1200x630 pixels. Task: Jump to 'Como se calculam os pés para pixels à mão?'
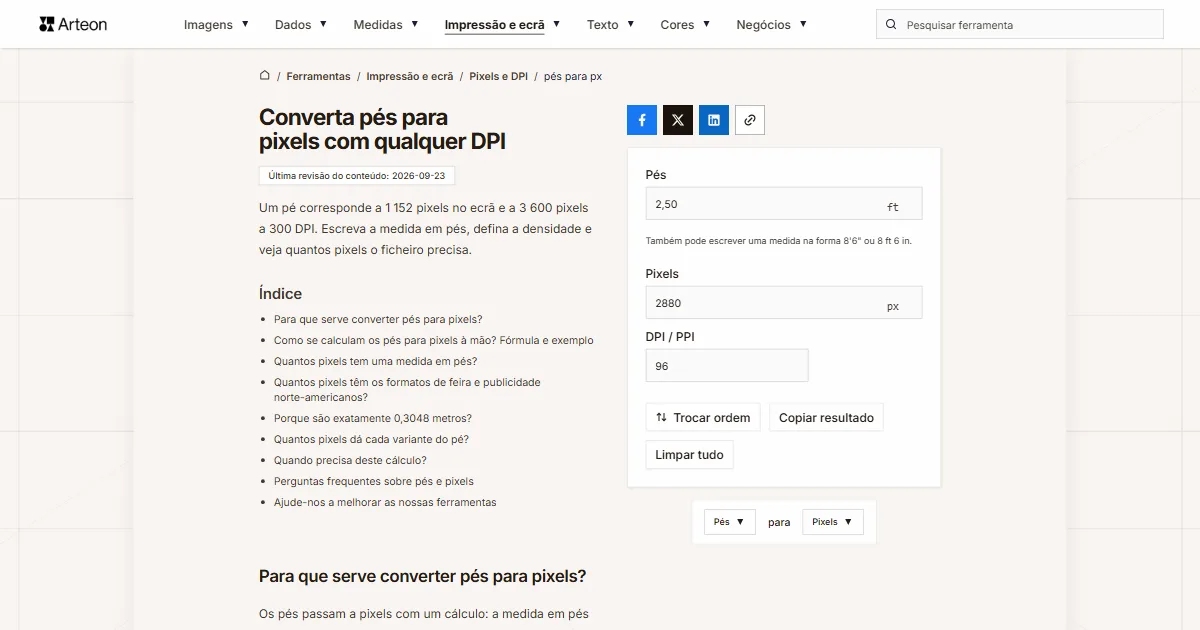pos(434,341)
